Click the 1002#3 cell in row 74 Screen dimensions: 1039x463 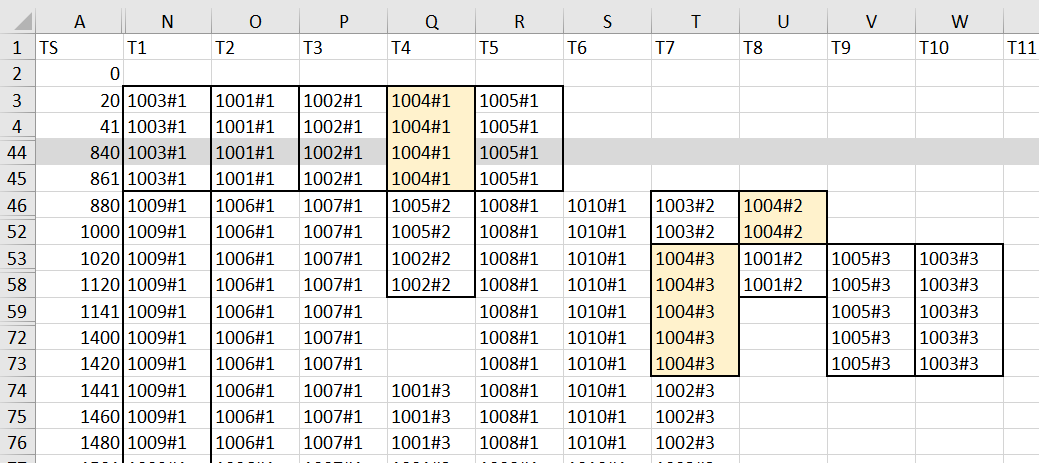[x=695, y=389]
